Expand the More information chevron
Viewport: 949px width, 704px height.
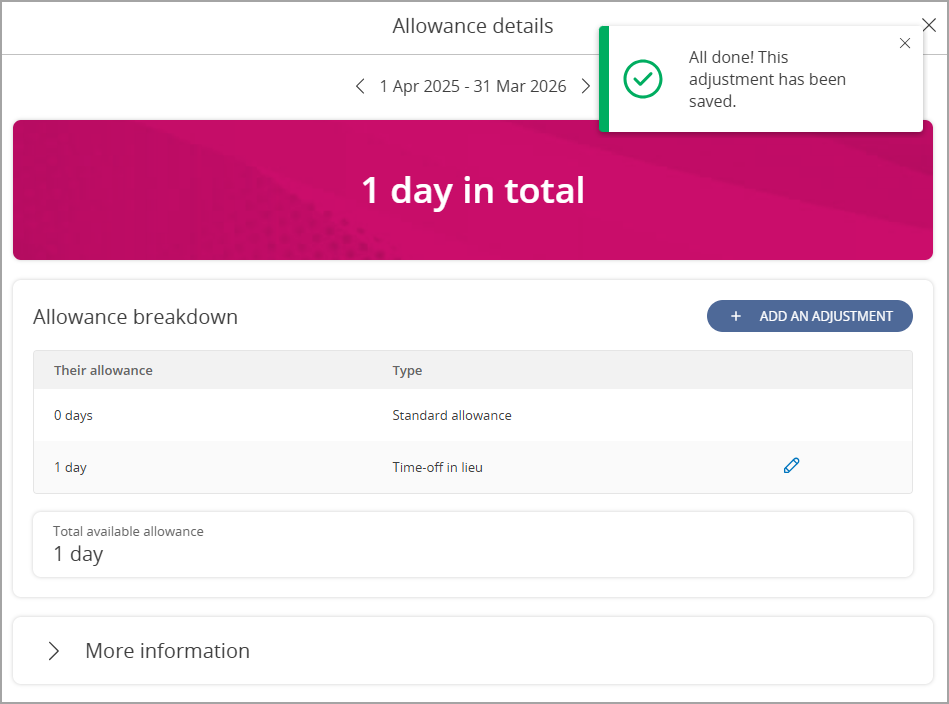coord(54,651)
